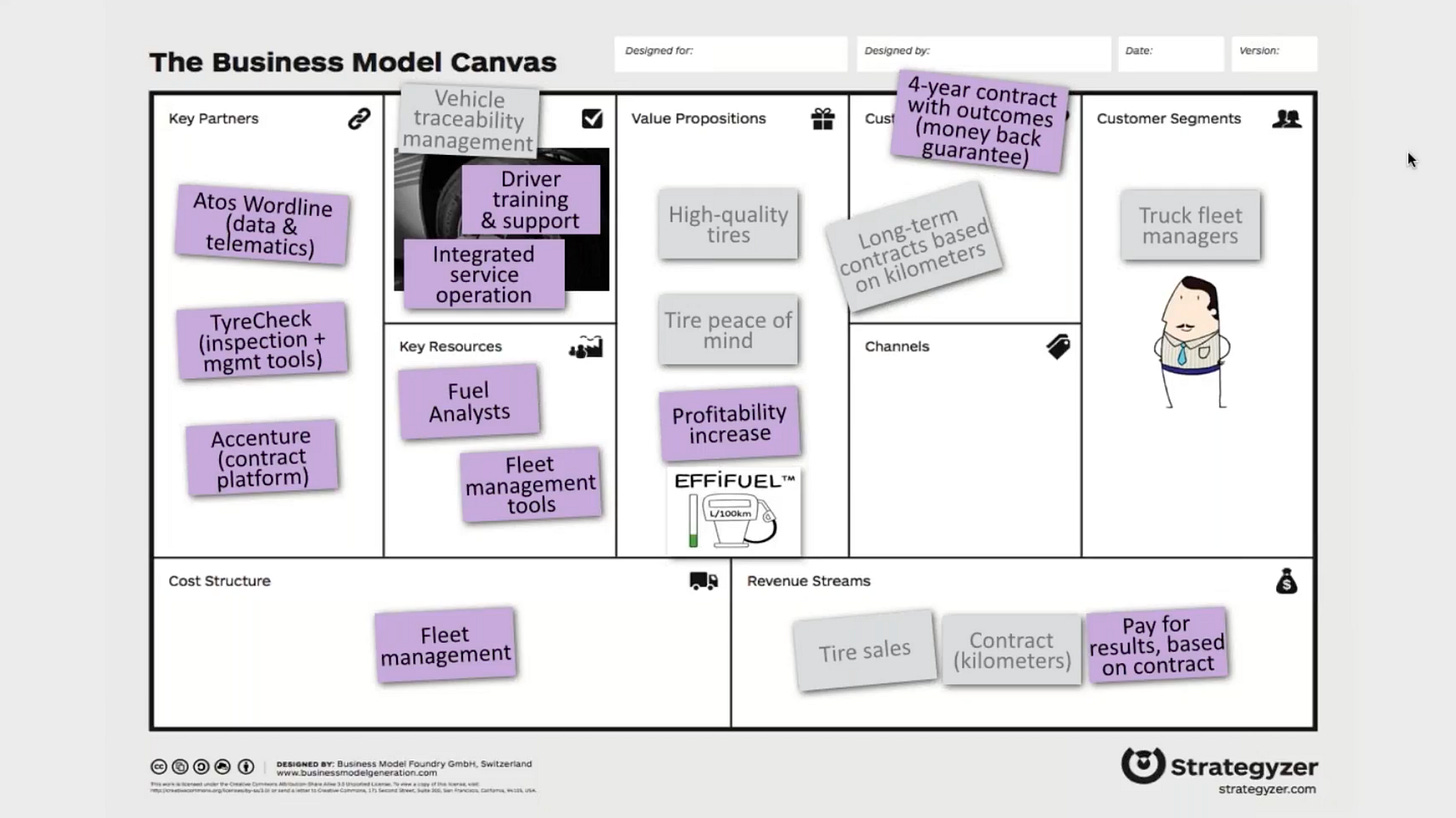Select the Fleet management tools note

[531, 485]
